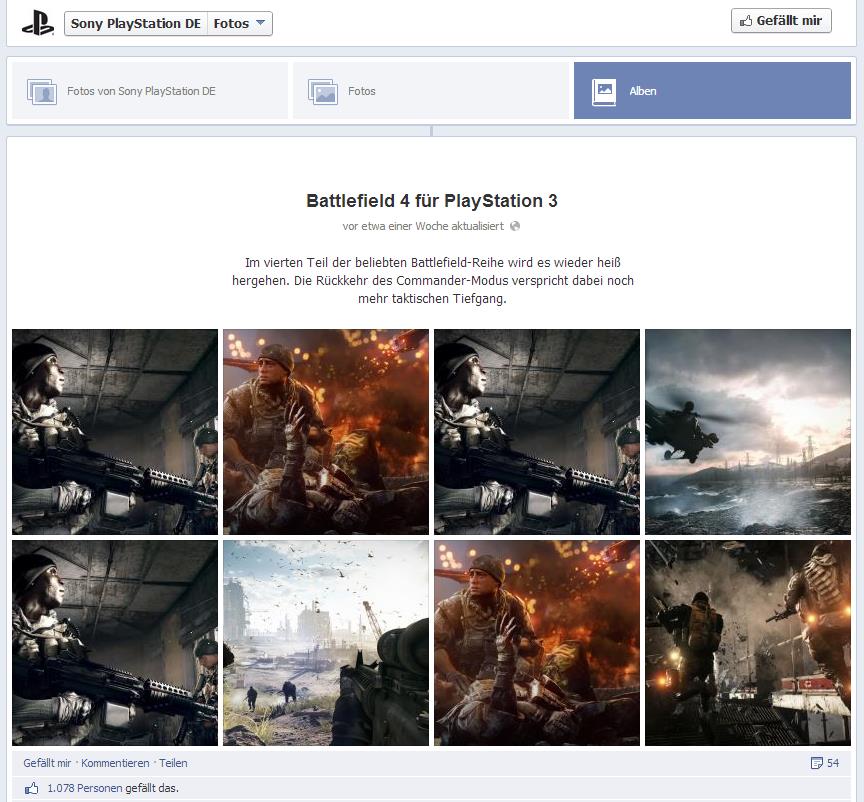
Task: Click the photo stack icon on the Fotos tab
Action: click(x=323, y=90)
